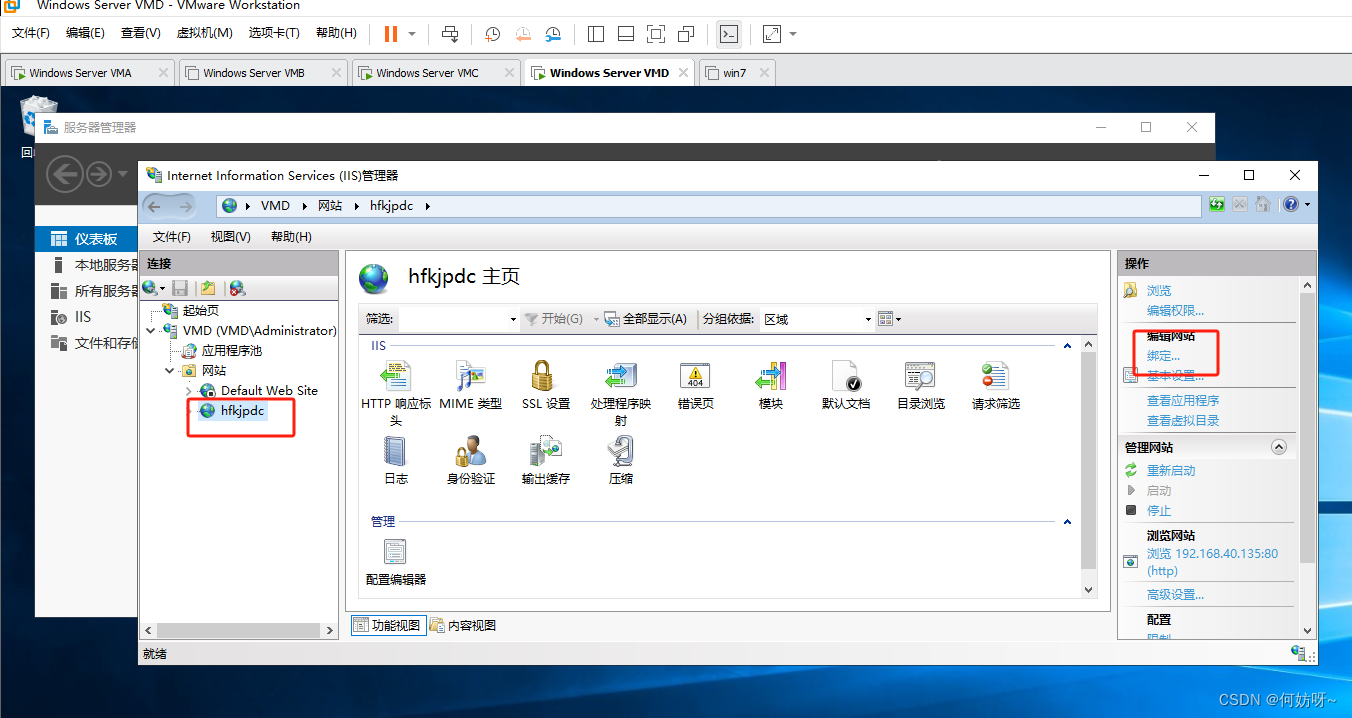This screenshot has height=718, width=1352.
Task: Open the 视图(V) menu in IIS Manager
Action: tap(230, 237)
